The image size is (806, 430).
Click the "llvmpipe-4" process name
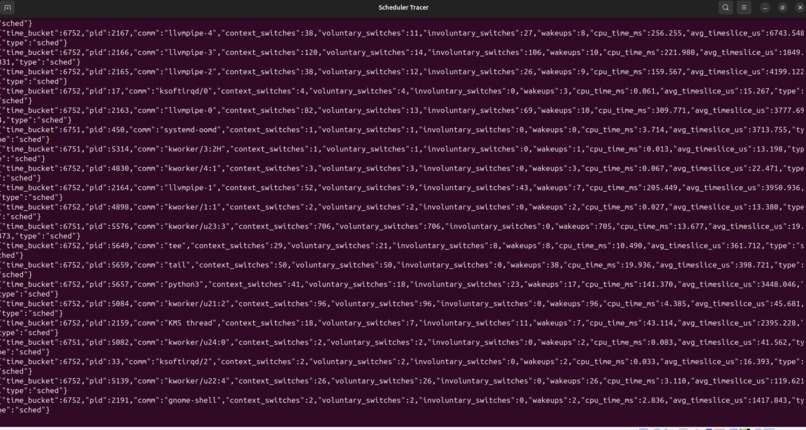[x=190, y=33]
